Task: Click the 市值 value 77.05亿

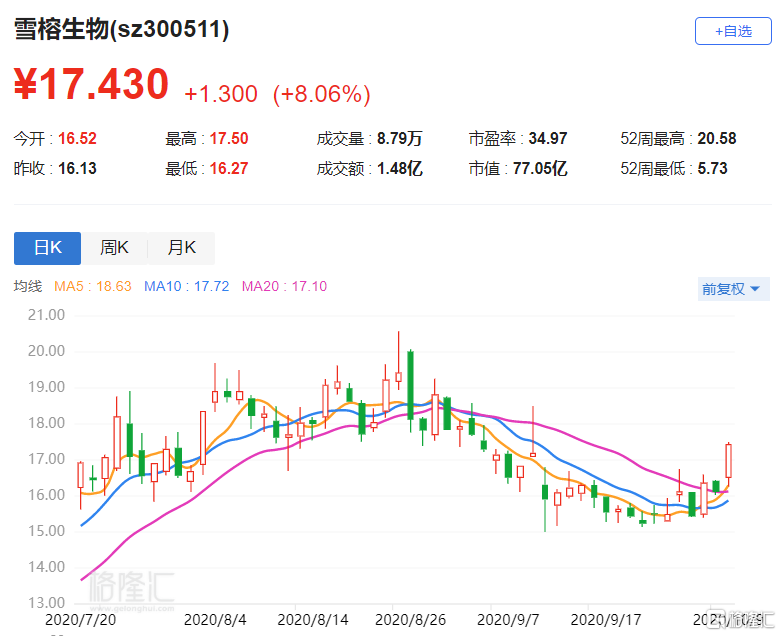Action: coord(540,168)
